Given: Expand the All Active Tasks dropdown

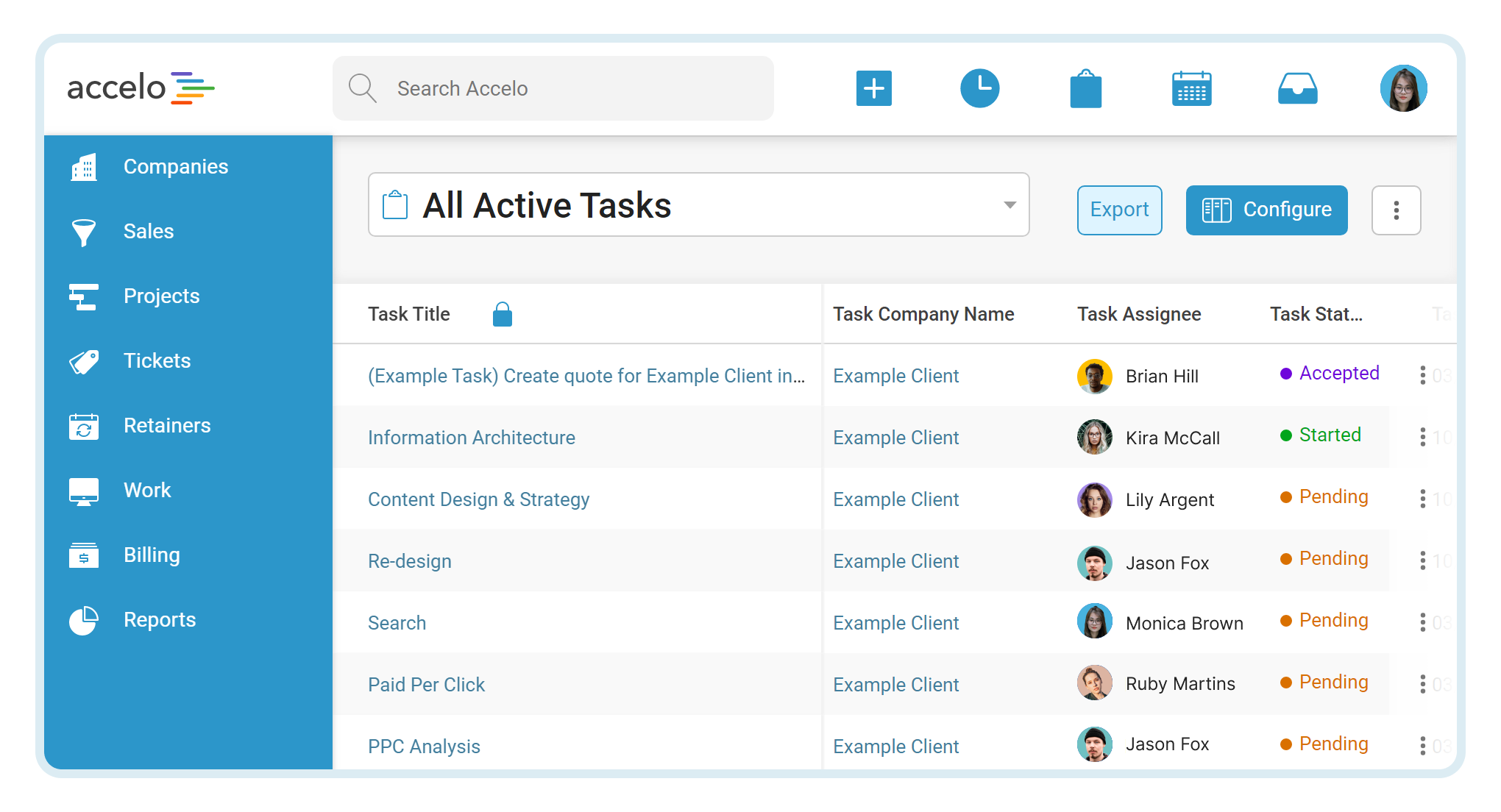Looking at the screenshot, I should coord(1010,205).
